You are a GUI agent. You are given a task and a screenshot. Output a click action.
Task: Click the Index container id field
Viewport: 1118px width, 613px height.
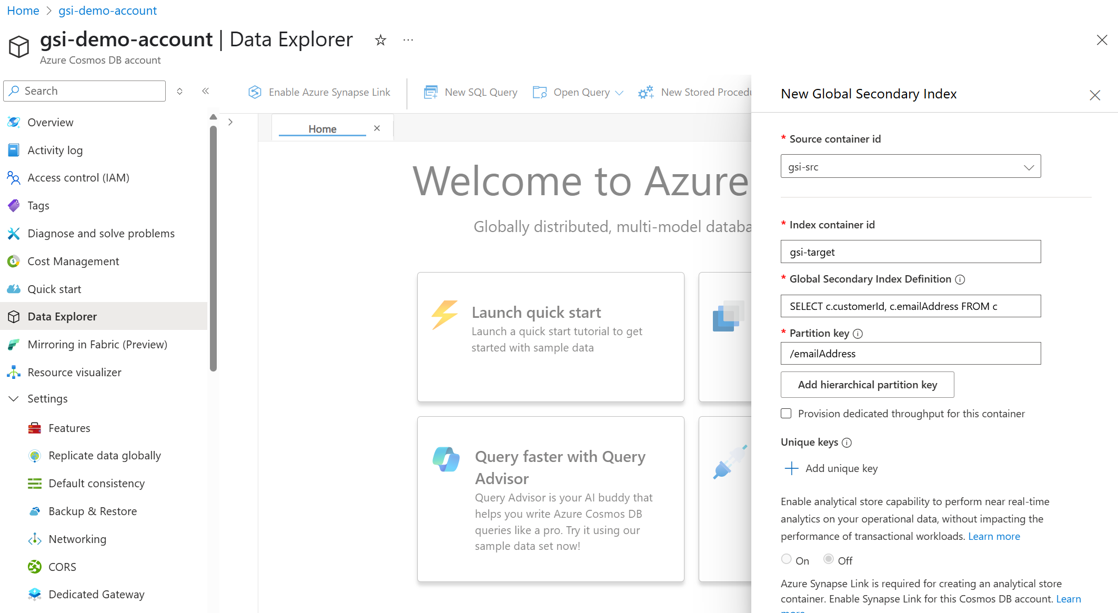point(911,252)
